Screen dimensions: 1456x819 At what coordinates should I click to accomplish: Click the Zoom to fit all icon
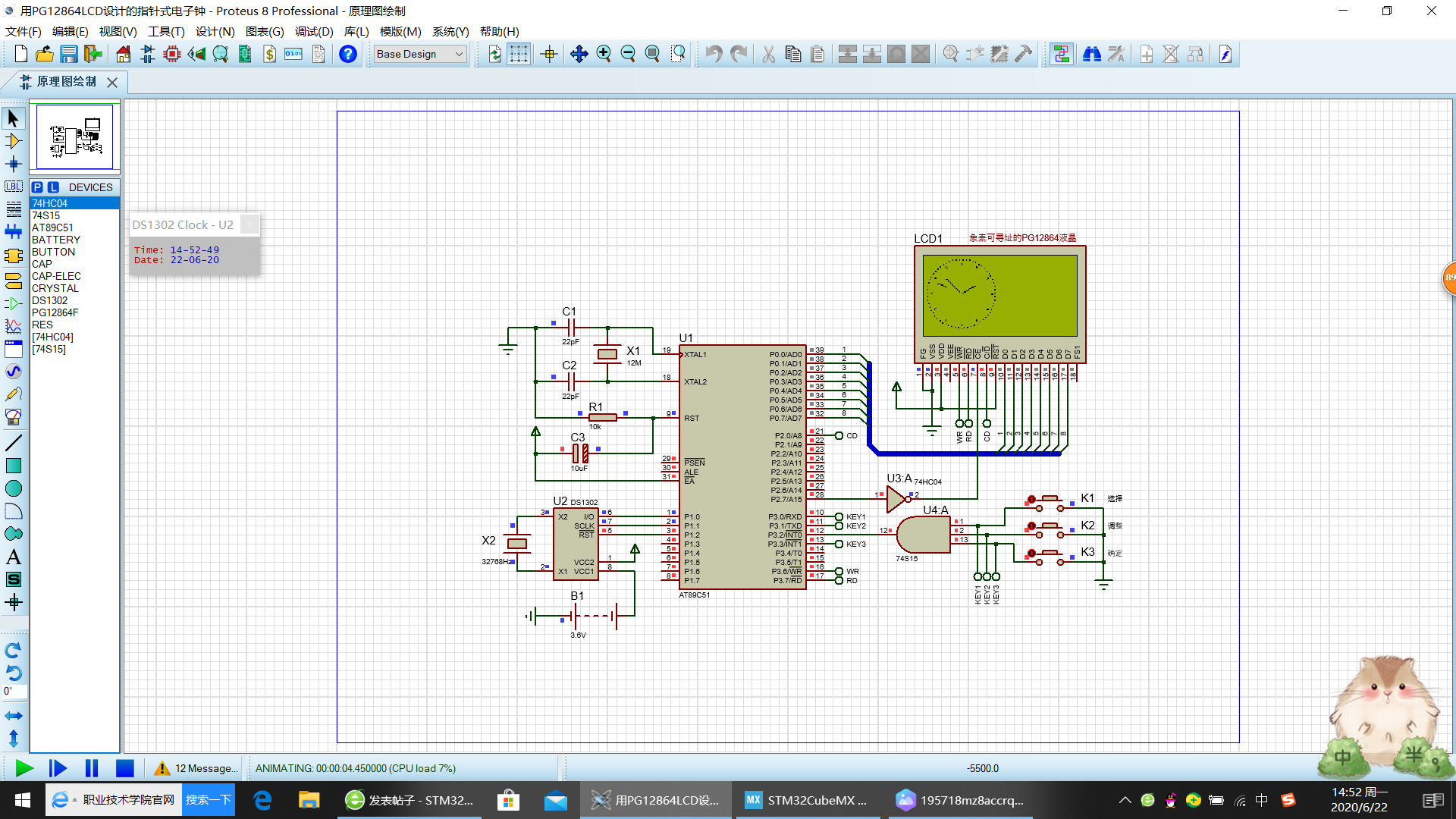coord(652,54)
